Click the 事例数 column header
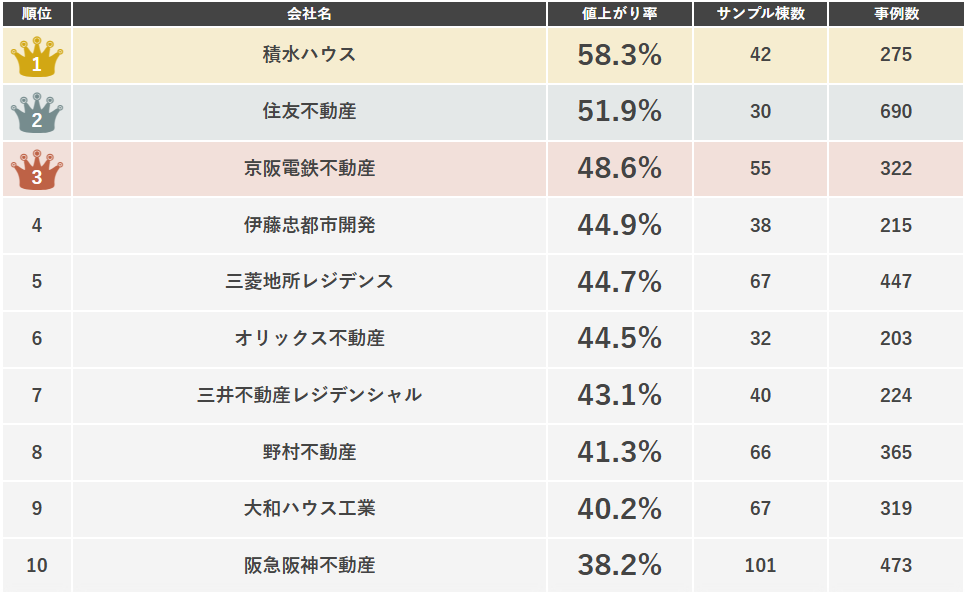 pos(896,14)
